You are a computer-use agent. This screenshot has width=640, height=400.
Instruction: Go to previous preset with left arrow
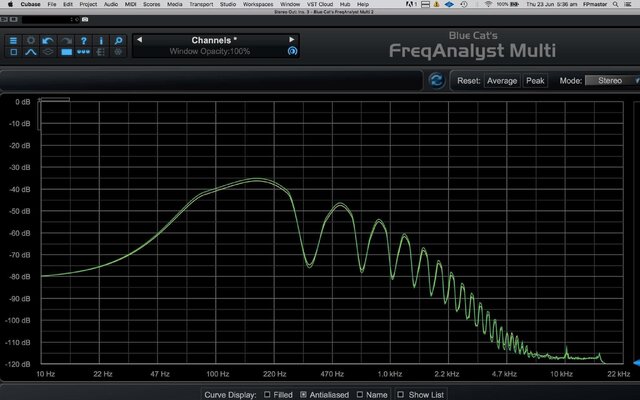click(x=140, y=40)
